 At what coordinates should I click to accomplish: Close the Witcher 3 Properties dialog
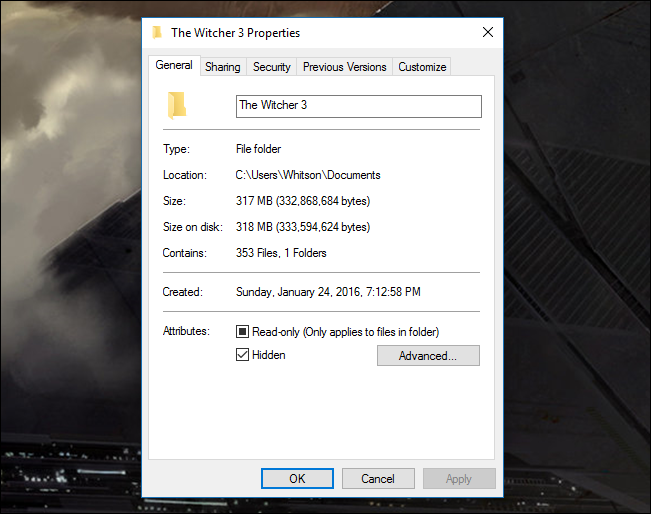[488, 32]
